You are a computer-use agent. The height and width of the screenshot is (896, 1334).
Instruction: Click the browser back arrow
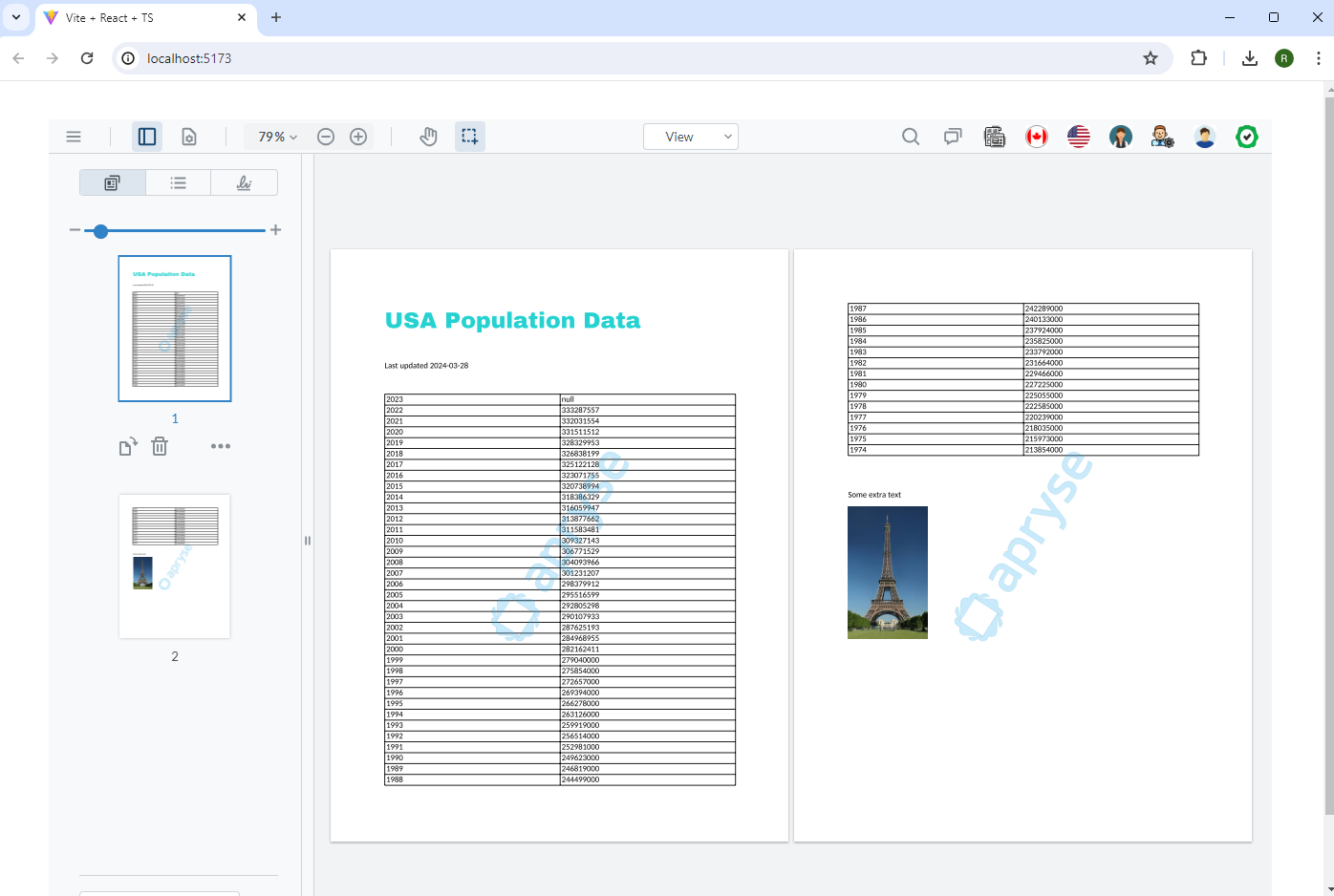point(18,58)
